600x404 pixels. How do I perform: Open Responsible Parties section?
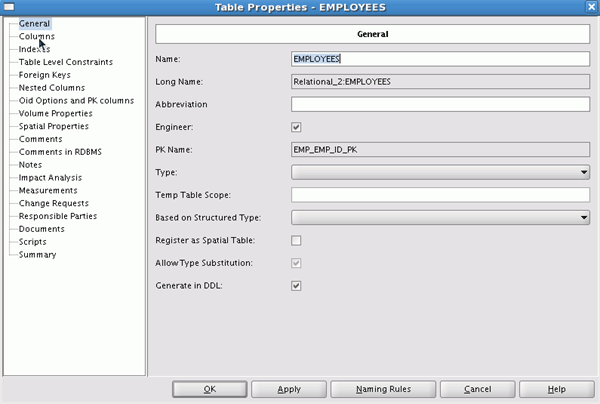coord(58,216)
